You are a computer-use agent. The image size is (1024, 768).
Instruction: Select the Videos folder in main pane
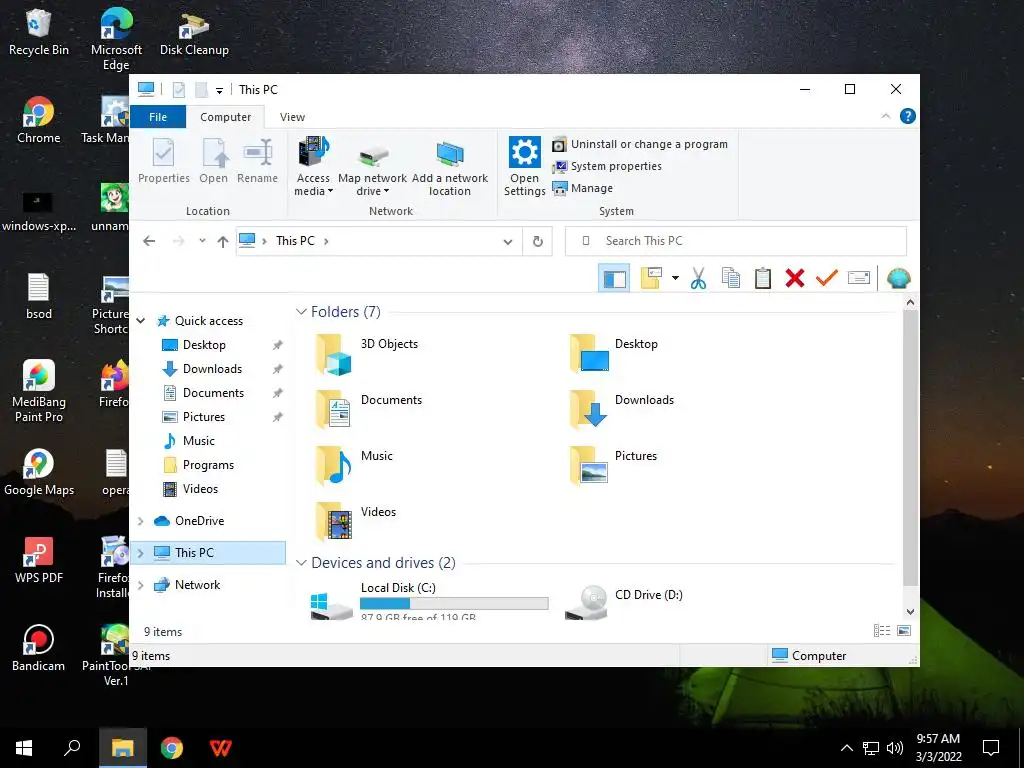tap(356, 522)
